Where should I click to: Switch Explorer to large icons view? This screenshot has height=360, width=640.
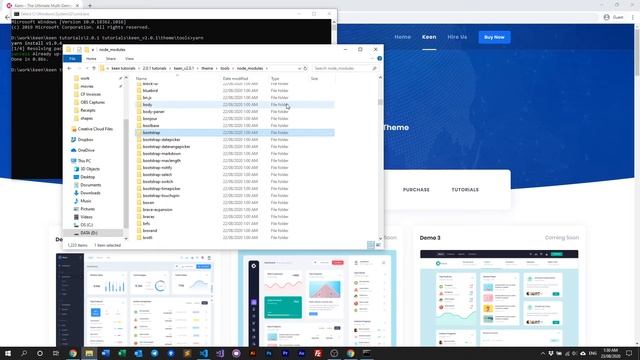(x=378, y=245)
